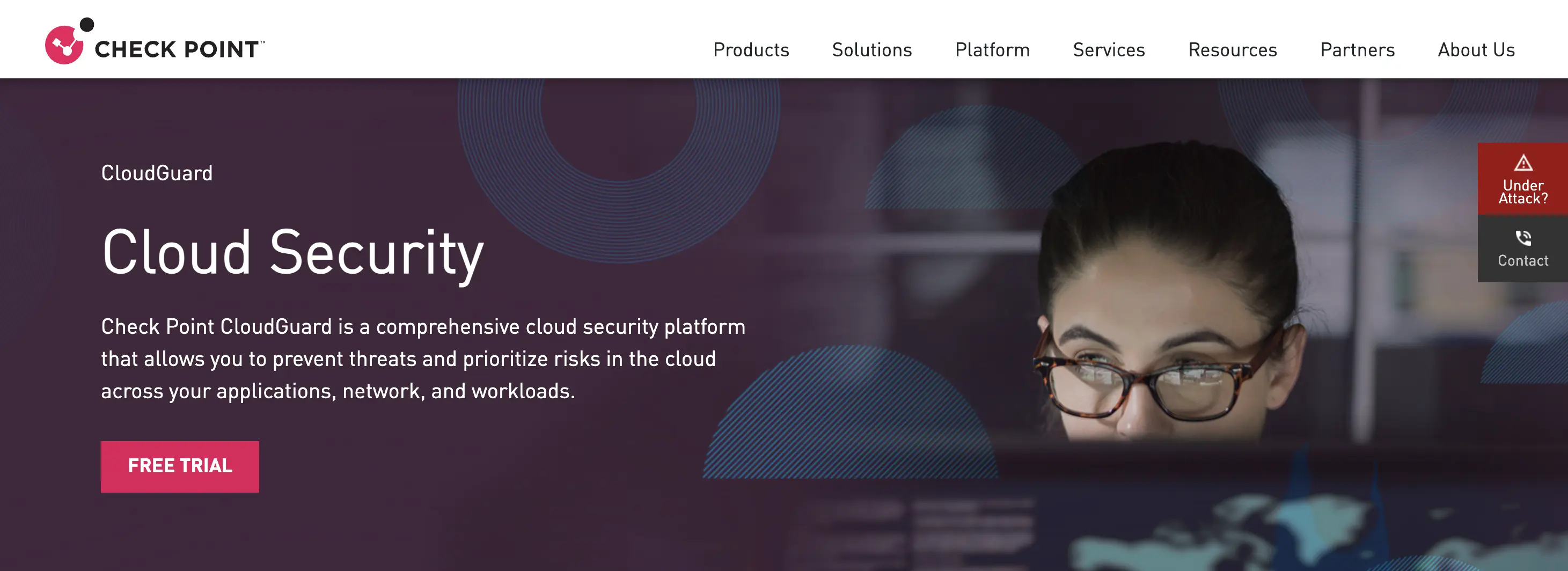1568x571 pixels.
Task: Click the CloudGuard label above the headline
Action: click(157, 173)
